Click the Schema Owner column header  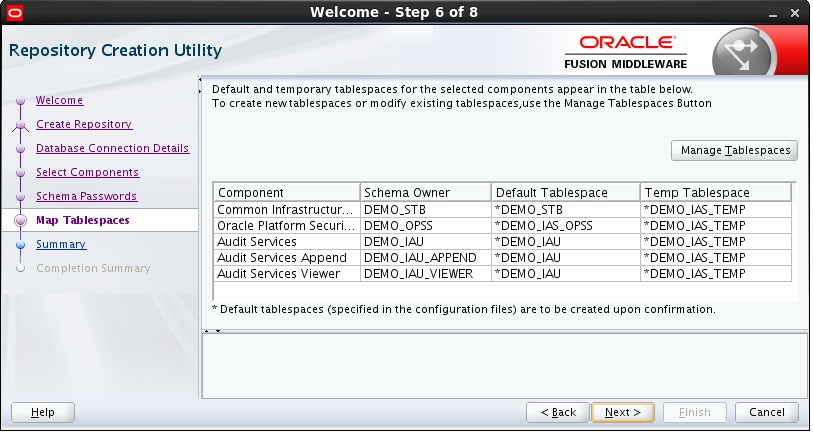click(426, 192)
